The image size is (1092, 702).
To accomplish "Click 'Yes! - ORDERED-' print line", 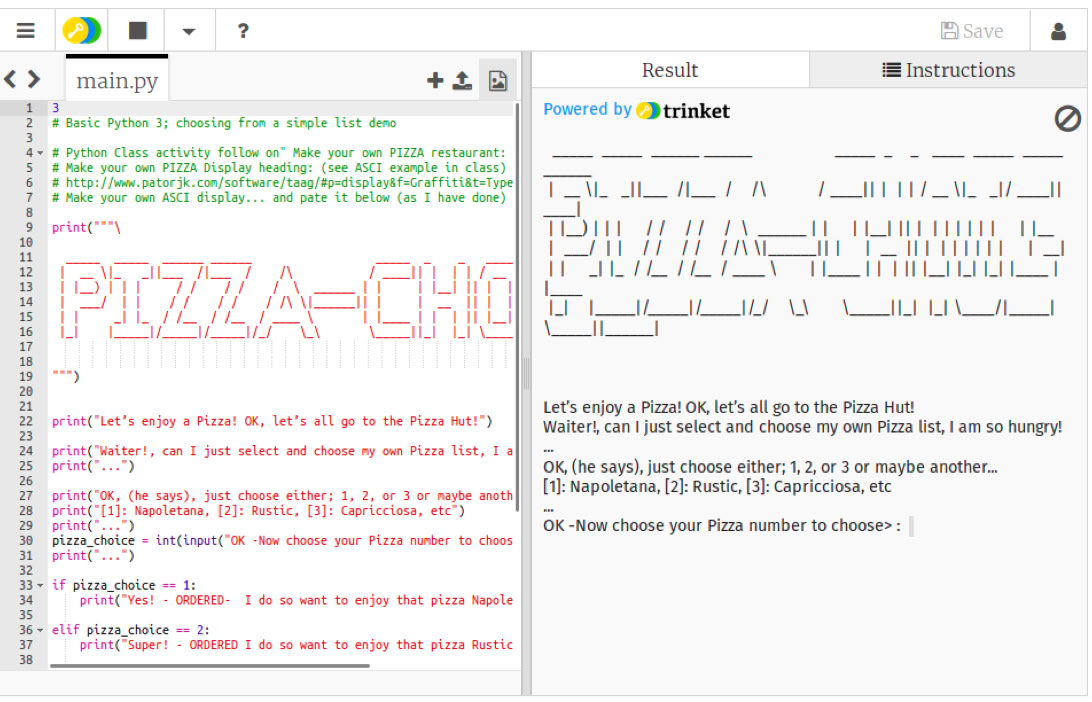I will click(x=296, y=600).
